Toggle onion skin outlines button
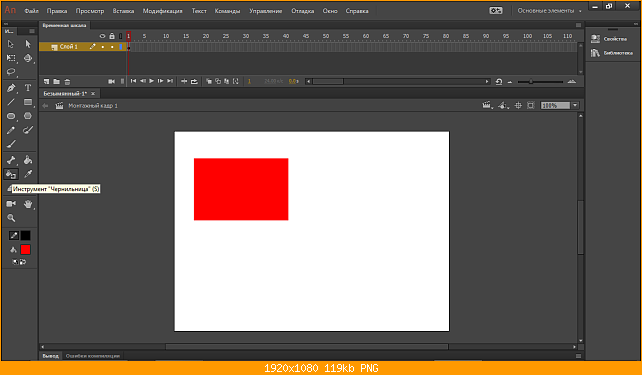Screen dimensions: 642x375 click(218, 81)
